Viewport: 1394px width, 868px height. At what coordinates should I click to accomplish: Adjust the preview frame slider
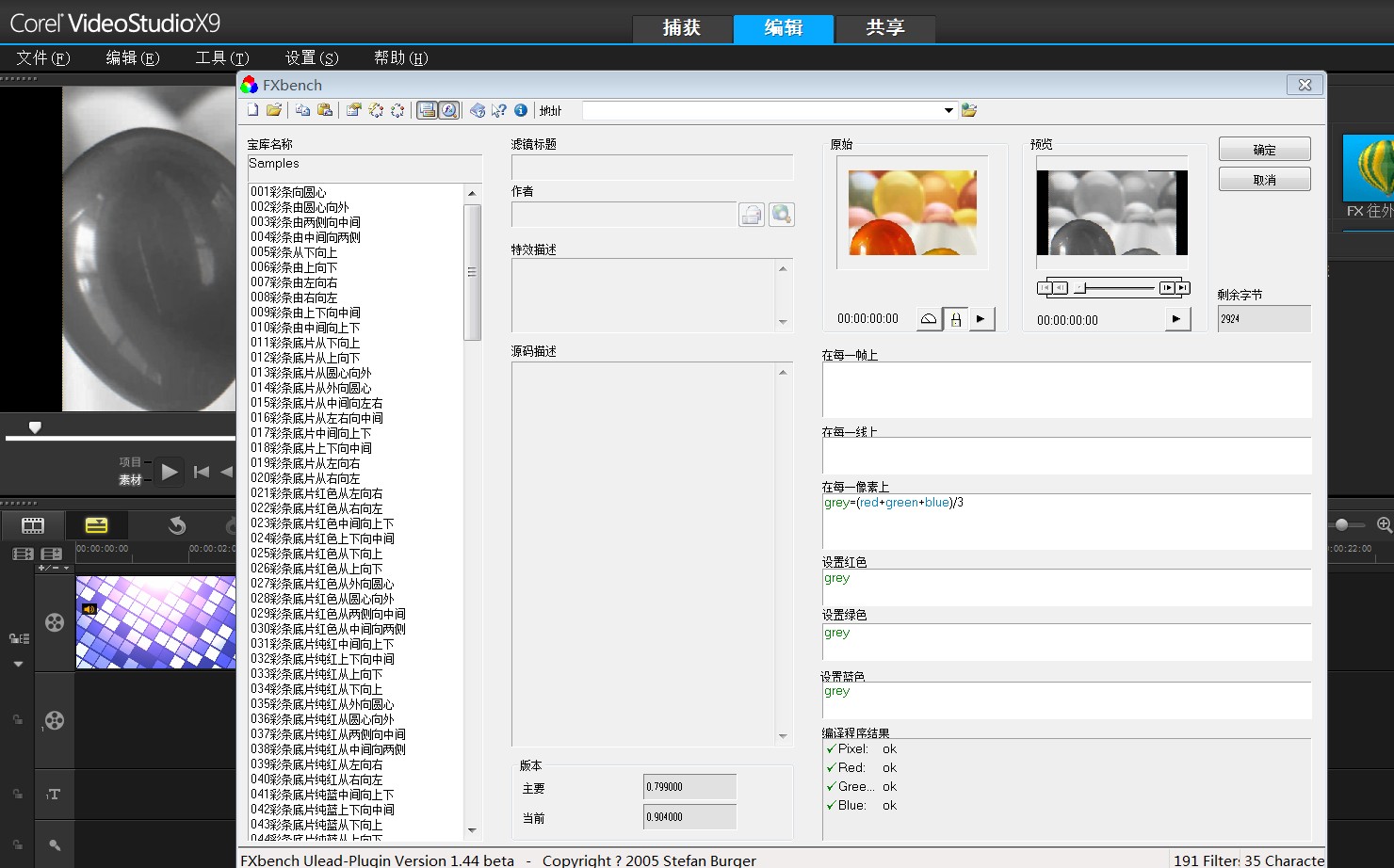1080,288
